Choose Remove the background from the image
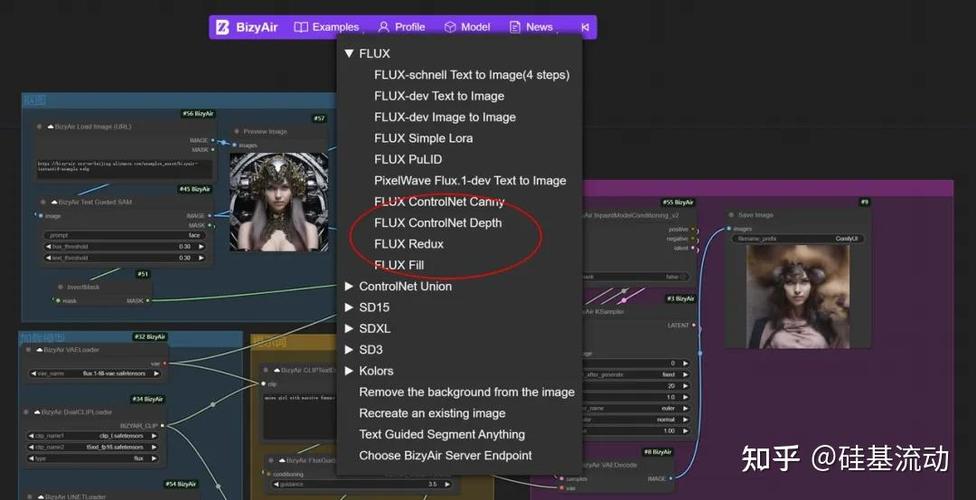This screenshot has width=976, height=500. click(x=467, y=392)
